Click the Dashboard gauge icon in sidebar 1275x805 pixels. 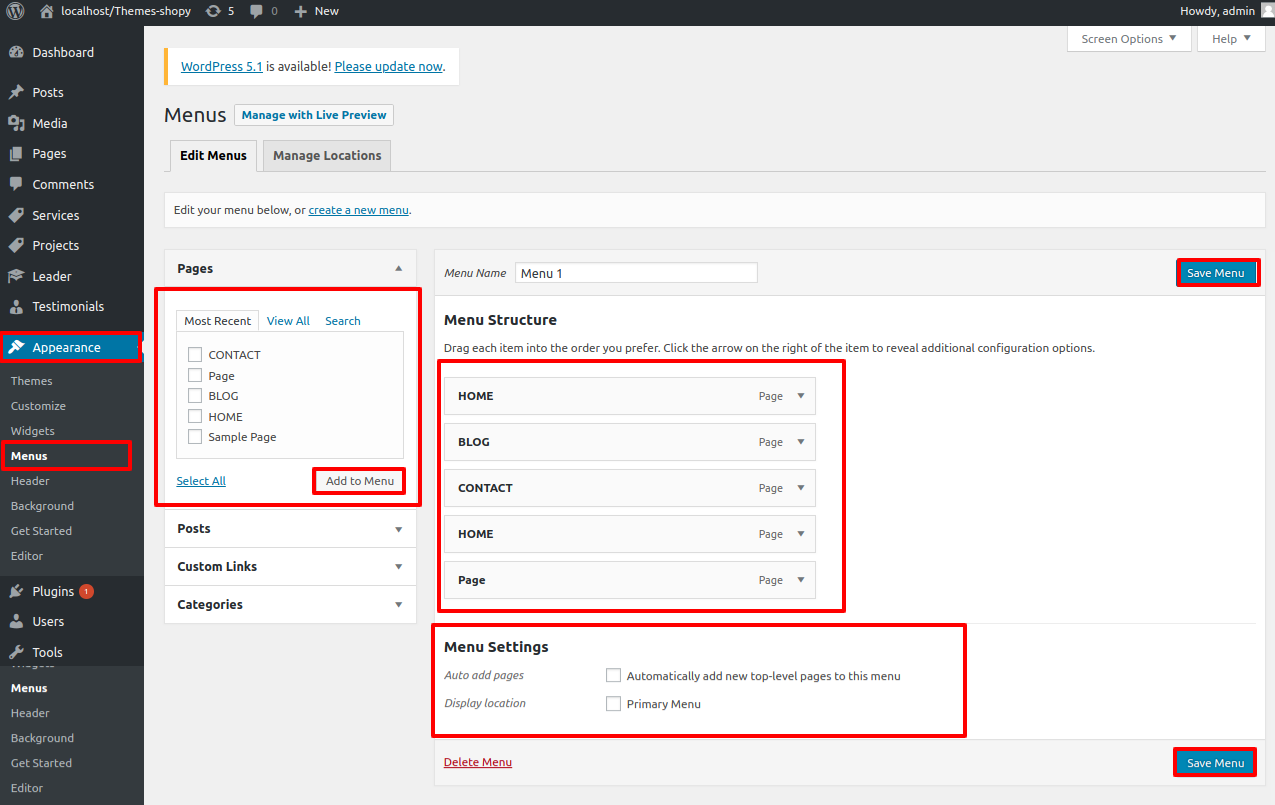tap(16, 53)
